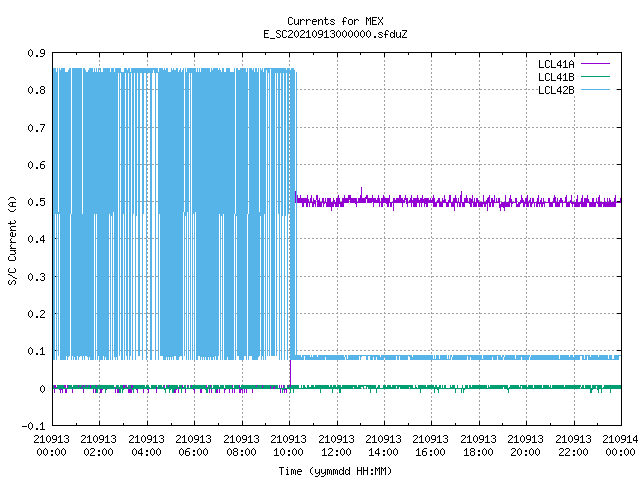The height and width of the screenshot is (480, 640).
Task: Click the 0.4 y-axis tick label
Action: pyautogui.click(x=36, y=239)
